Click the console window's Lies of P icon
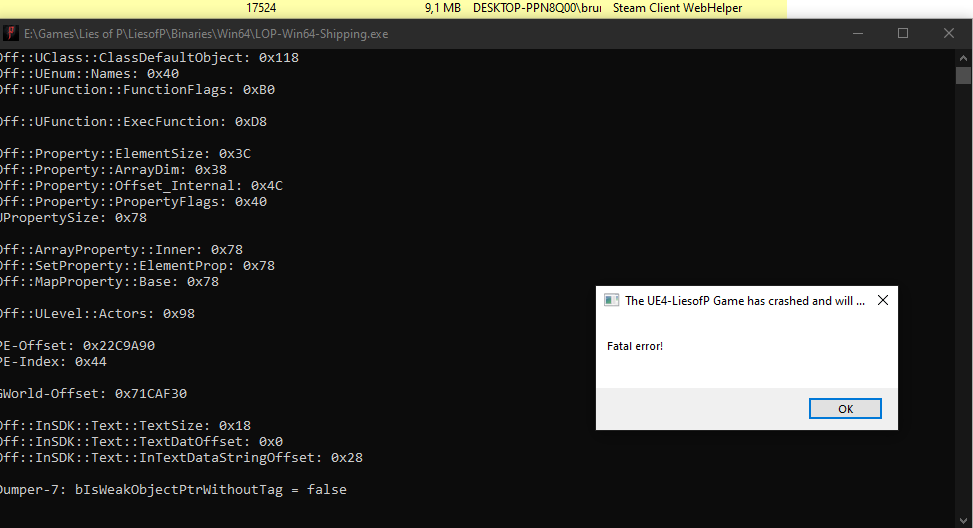This screenshot has height=528, width=973. (11, 34)
